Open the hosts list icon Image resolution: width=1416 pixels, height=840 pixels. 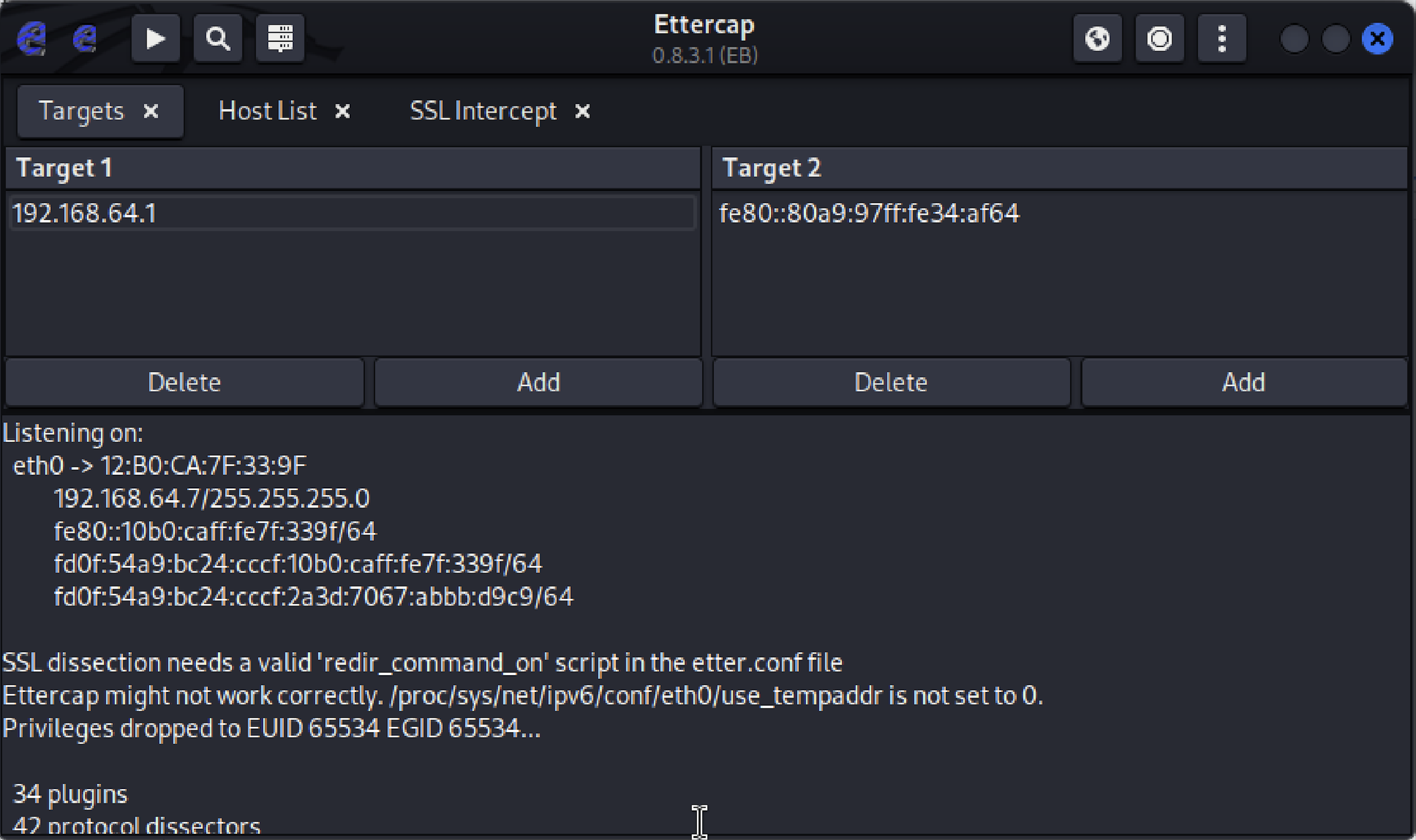(x=280, y=38)
